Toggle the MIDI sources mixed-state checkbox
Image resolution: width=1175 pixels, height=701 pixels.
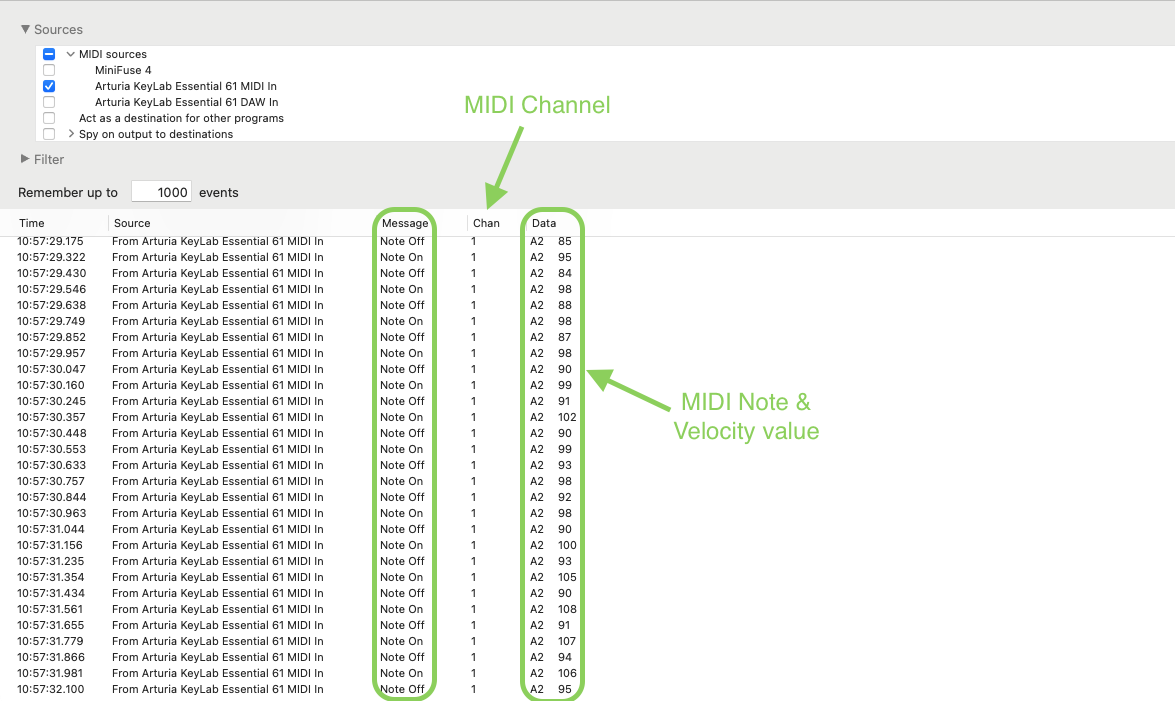click(x=49, y=54)
